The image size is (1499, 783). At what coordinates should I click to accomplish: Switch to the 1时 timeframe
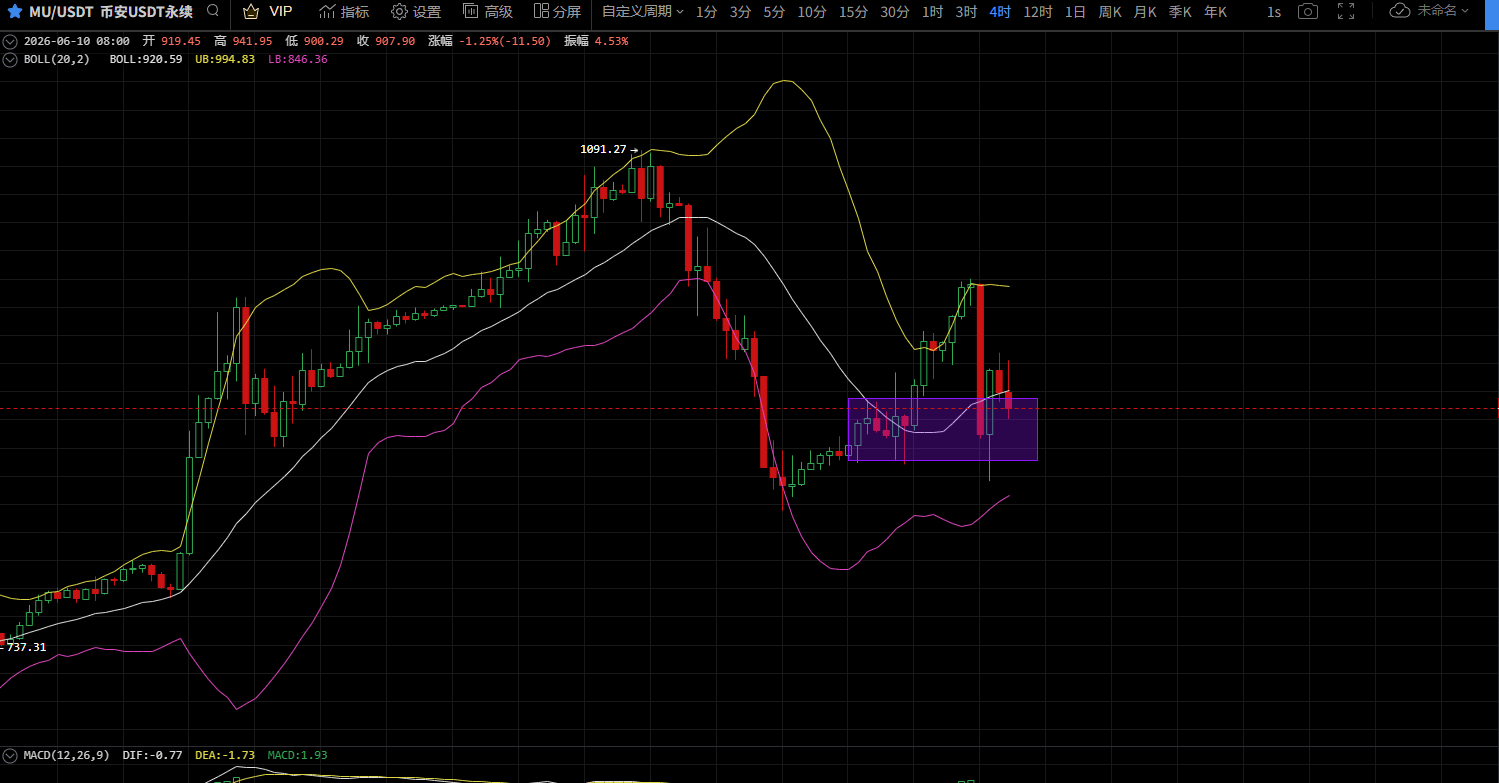pos(932,11)
